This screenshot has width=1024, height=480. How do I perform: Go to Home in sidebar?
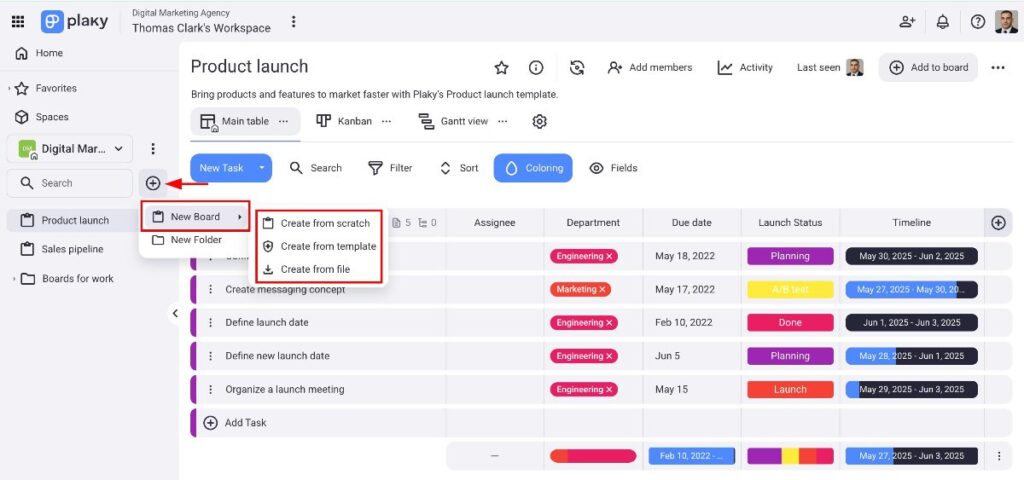(x=39, y=53)
